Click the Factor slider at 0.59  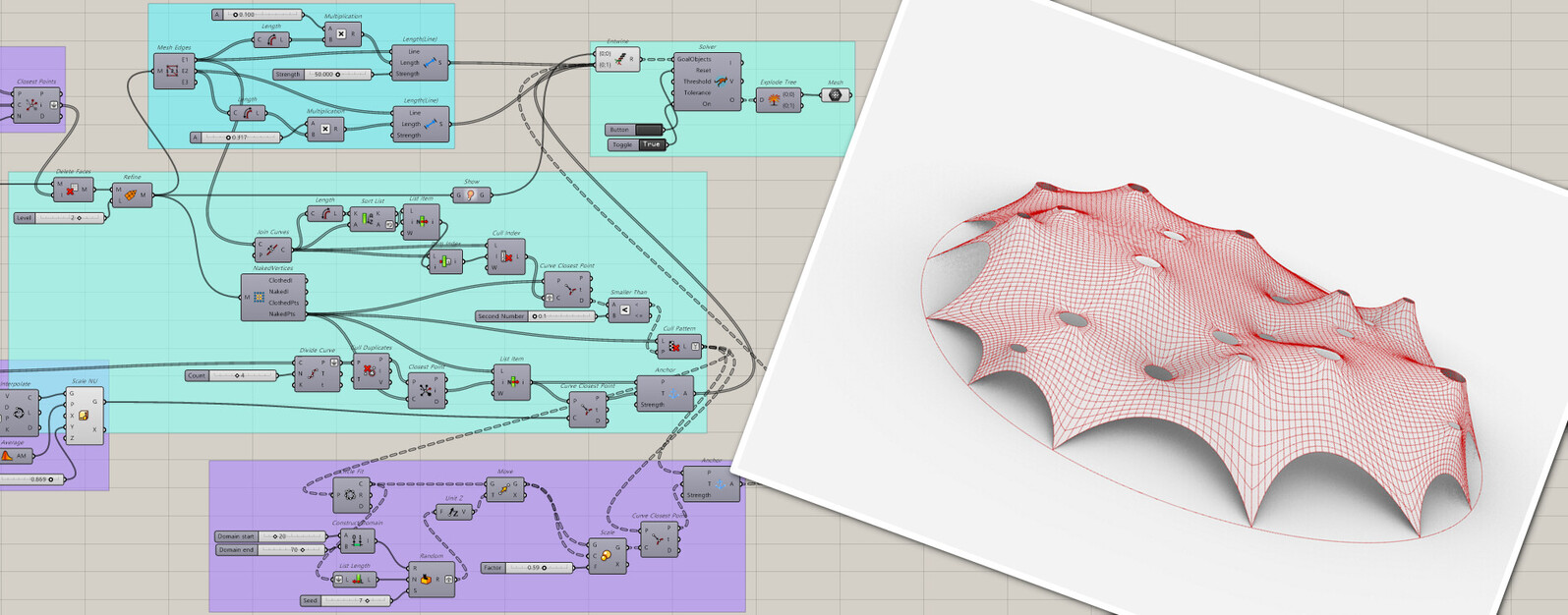coord(528,568)
